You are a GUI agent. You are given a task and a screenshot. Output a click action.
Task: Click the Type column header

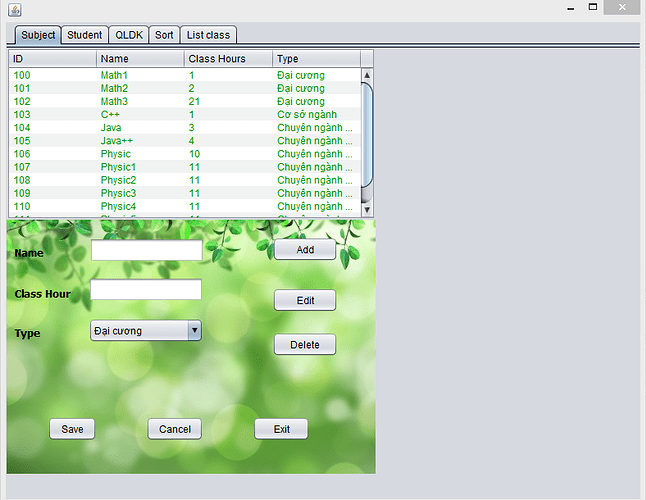click(315, 59)
